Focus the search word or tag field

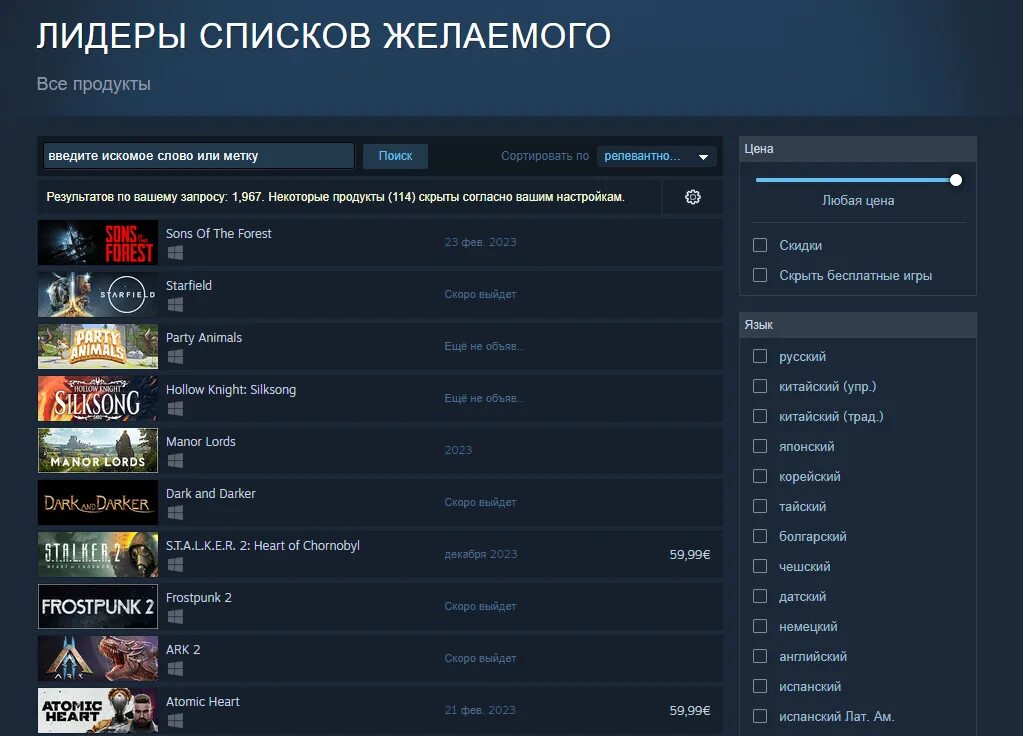tap(199, 156)
